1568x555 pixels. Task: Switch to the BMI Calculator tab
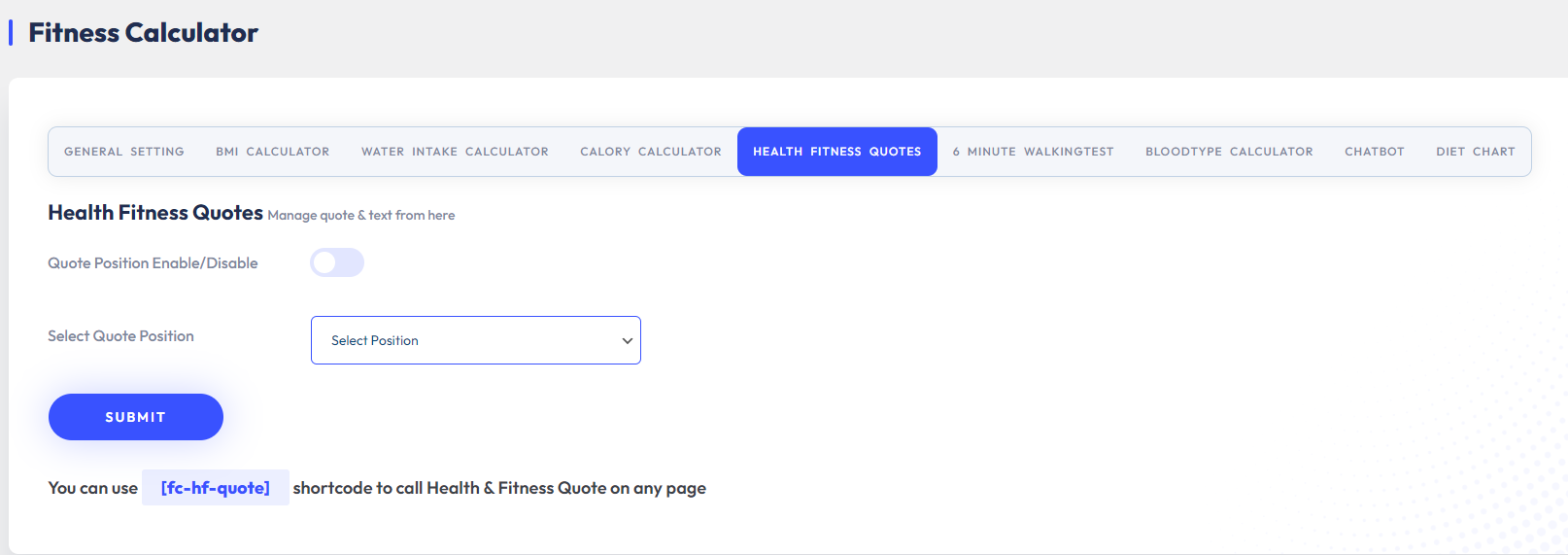(x=273, y=152)
